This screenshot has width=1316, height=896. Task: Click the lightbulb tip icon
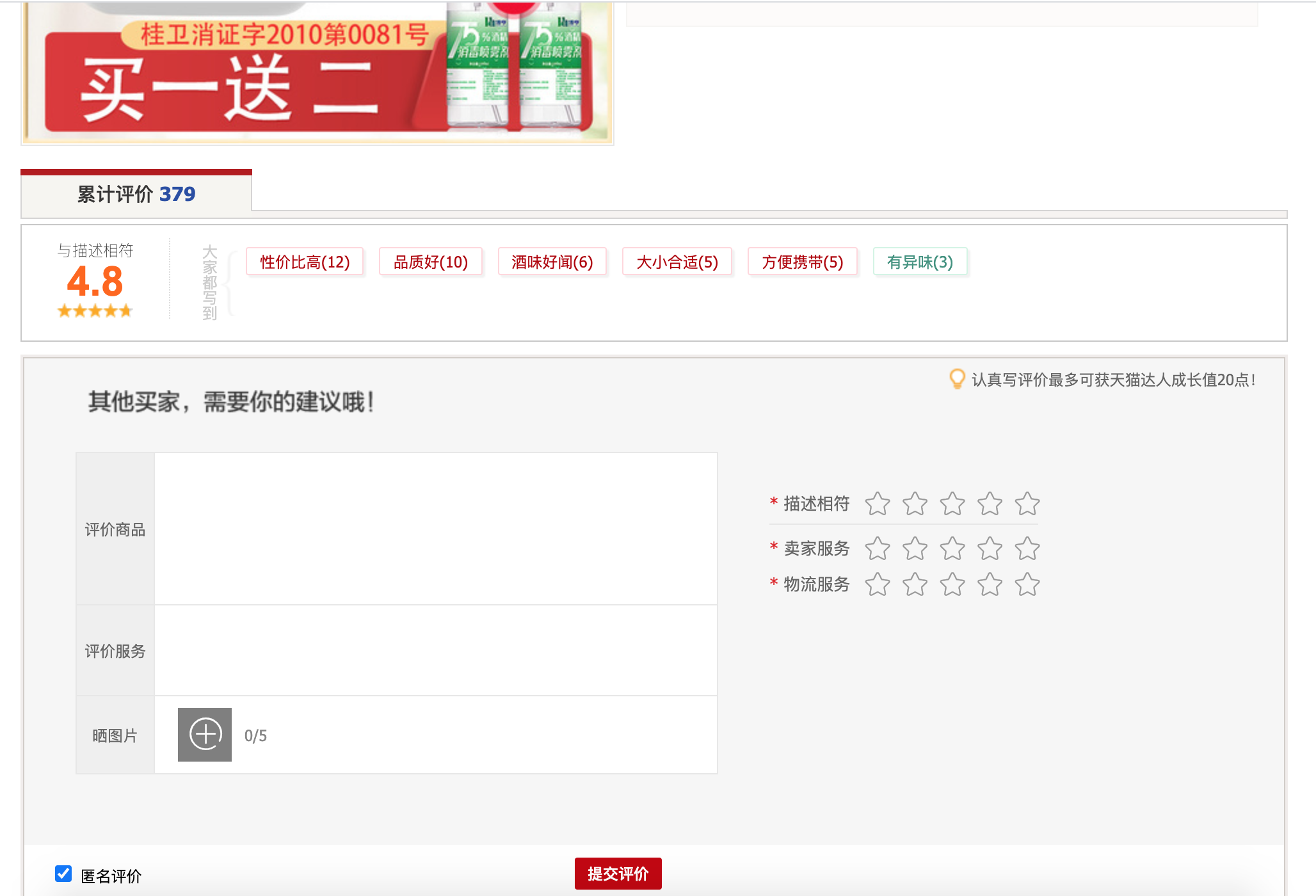pos(956,379)
